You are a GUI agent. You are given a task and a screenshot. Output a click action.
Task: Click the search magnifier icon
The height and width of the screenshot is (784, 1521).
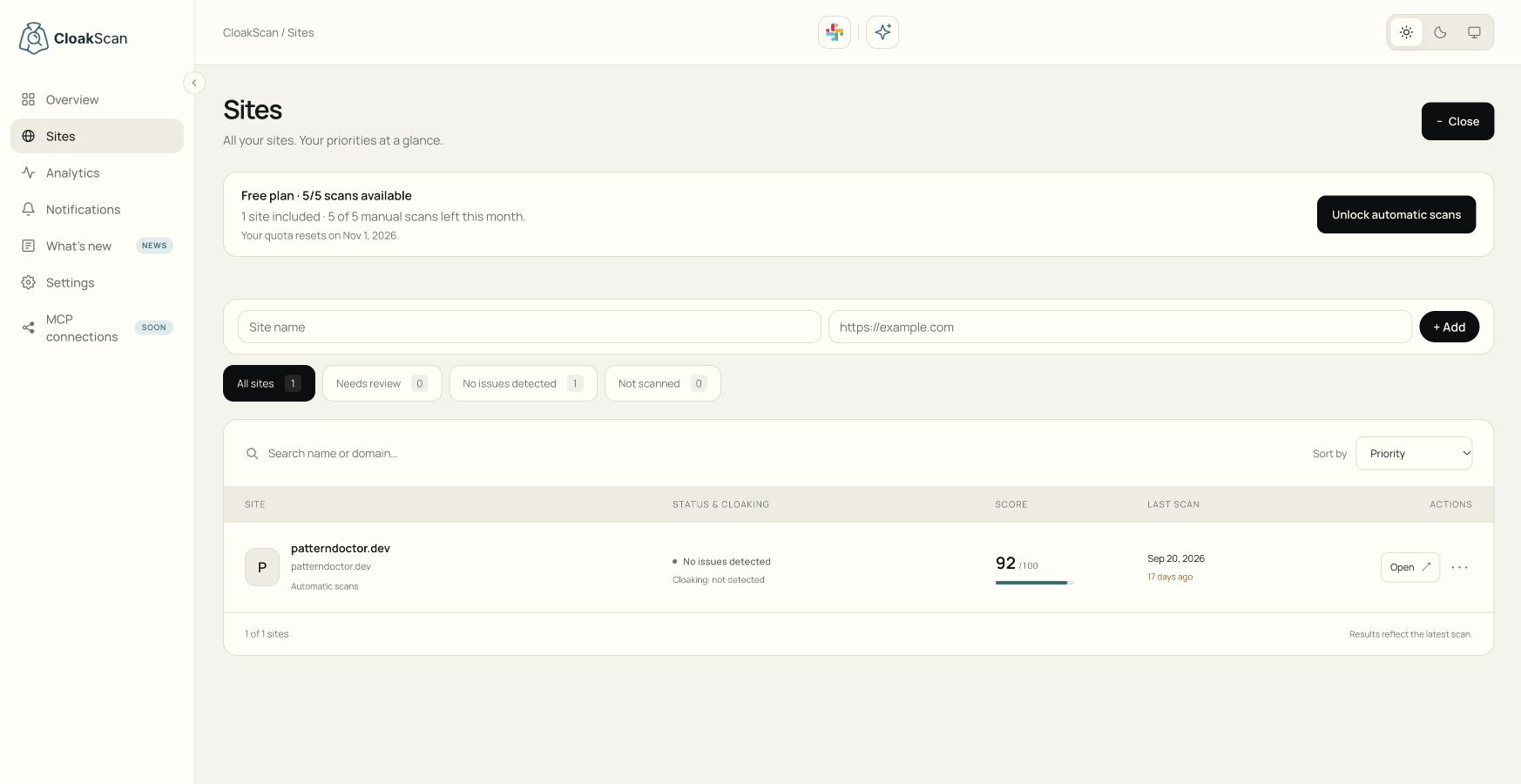click(252, 453)
